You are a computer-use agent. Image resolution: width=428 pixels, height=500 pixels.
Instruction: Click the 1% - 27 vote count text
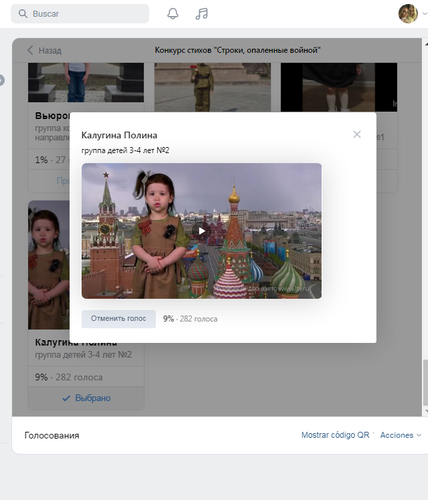pos(51,160)
